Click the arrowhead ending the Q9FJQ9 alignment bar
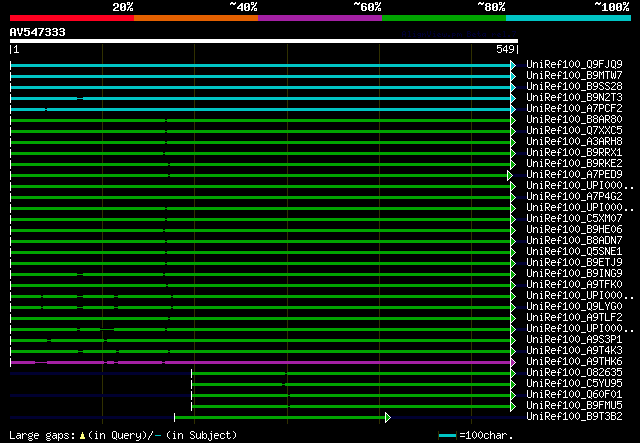 click(x=514, y=65)
